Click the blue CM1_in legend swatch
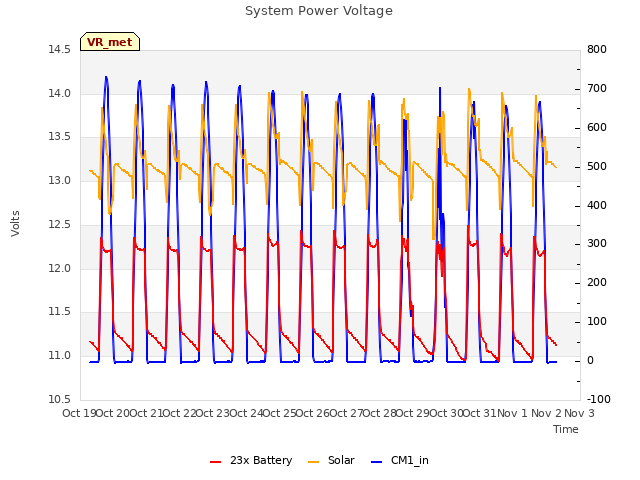 coord(376,462)
